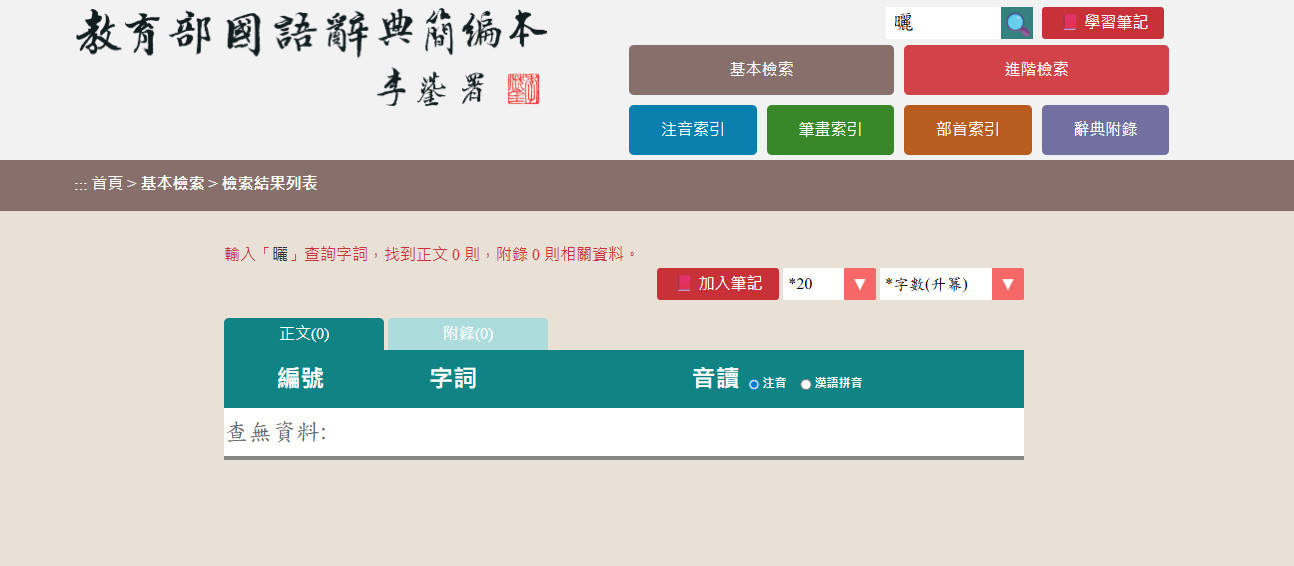Click the 音讀 column header
Screen dimensions: 1294x566
coord(715,379)
